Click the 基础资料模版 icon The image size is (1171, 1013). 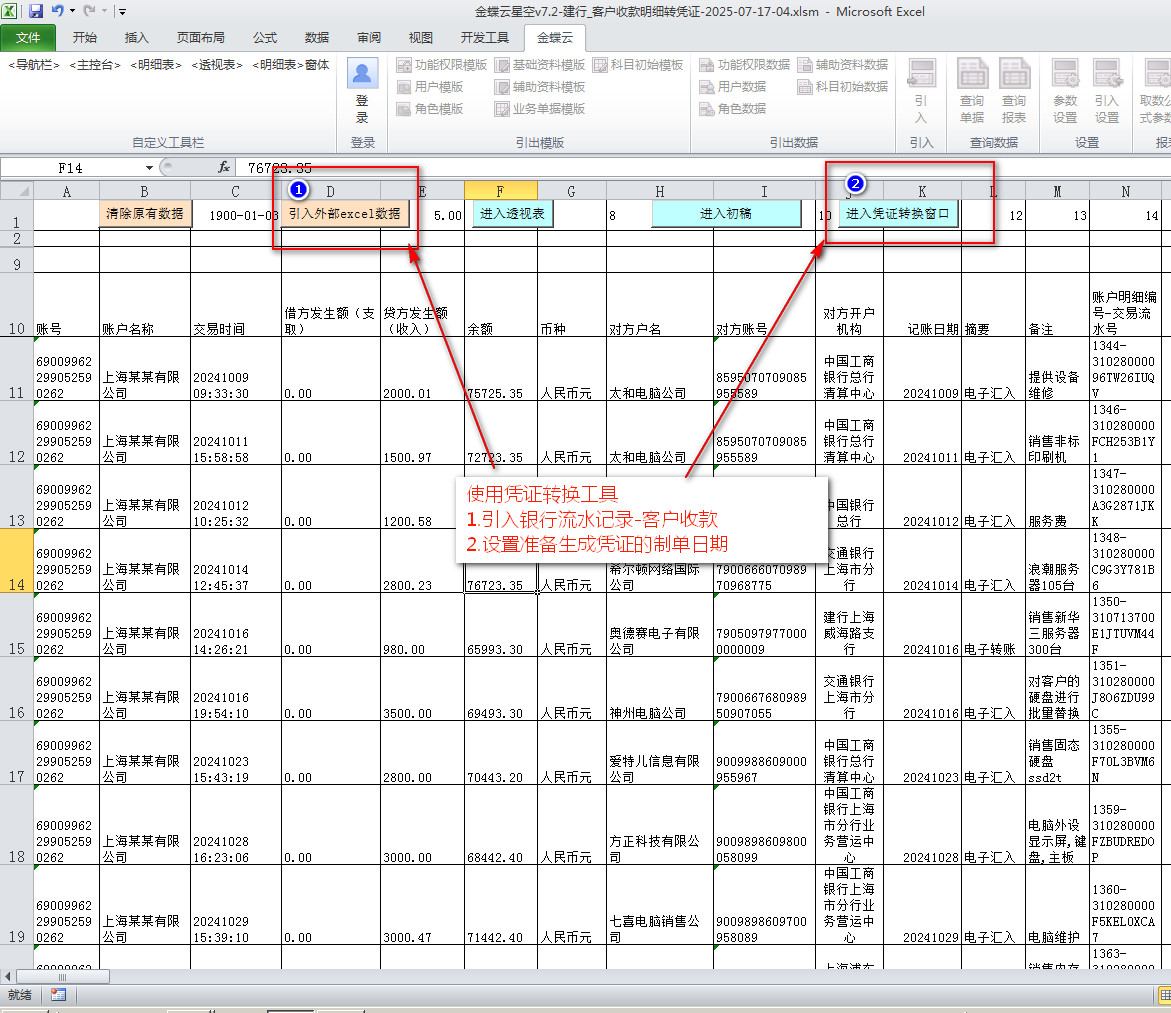coord(502,65)
